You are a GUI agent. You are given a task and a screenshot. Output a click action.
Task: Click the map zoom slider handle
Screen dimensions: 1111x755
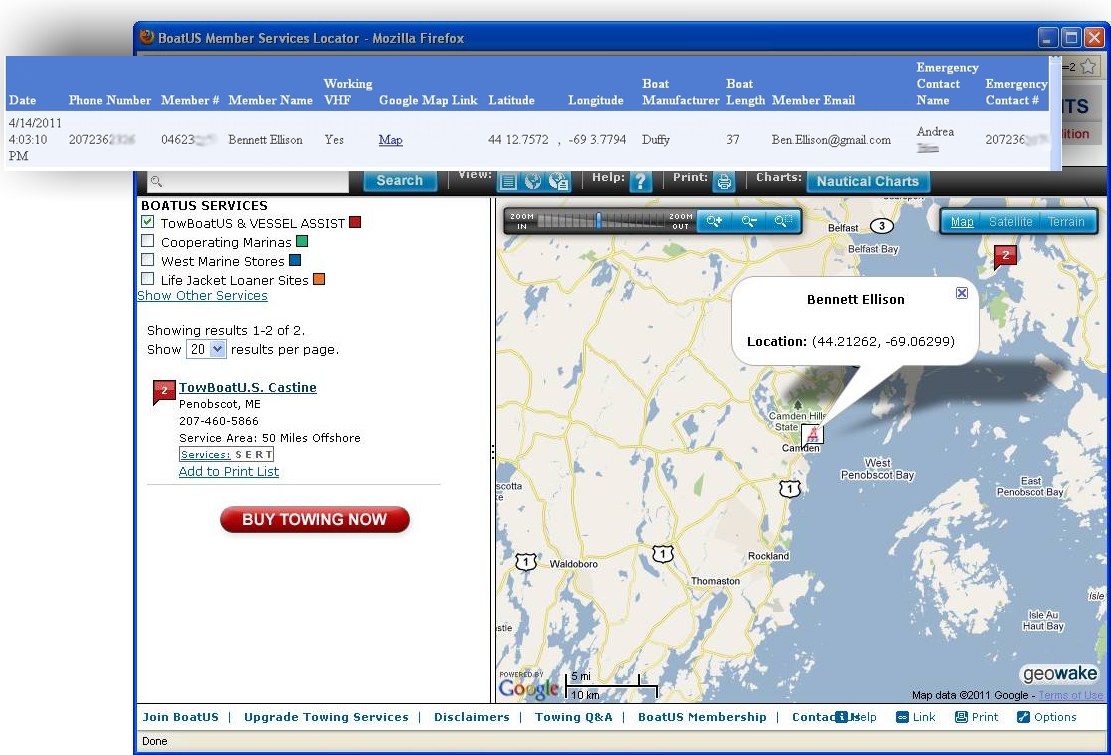[x=599, y=220]
